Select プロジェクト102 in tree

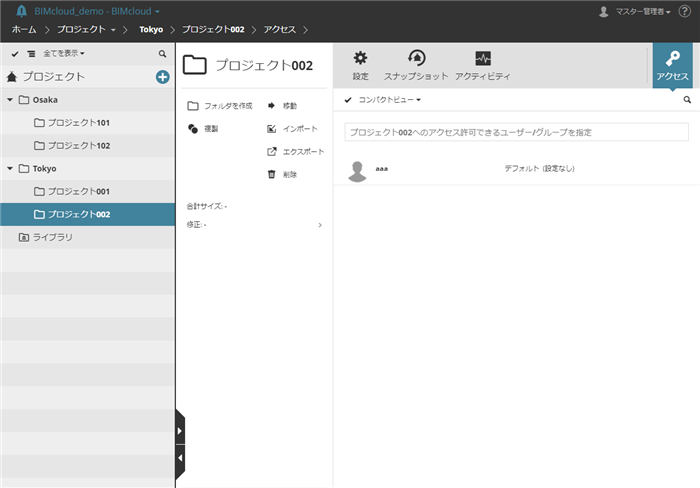(88, 146)
